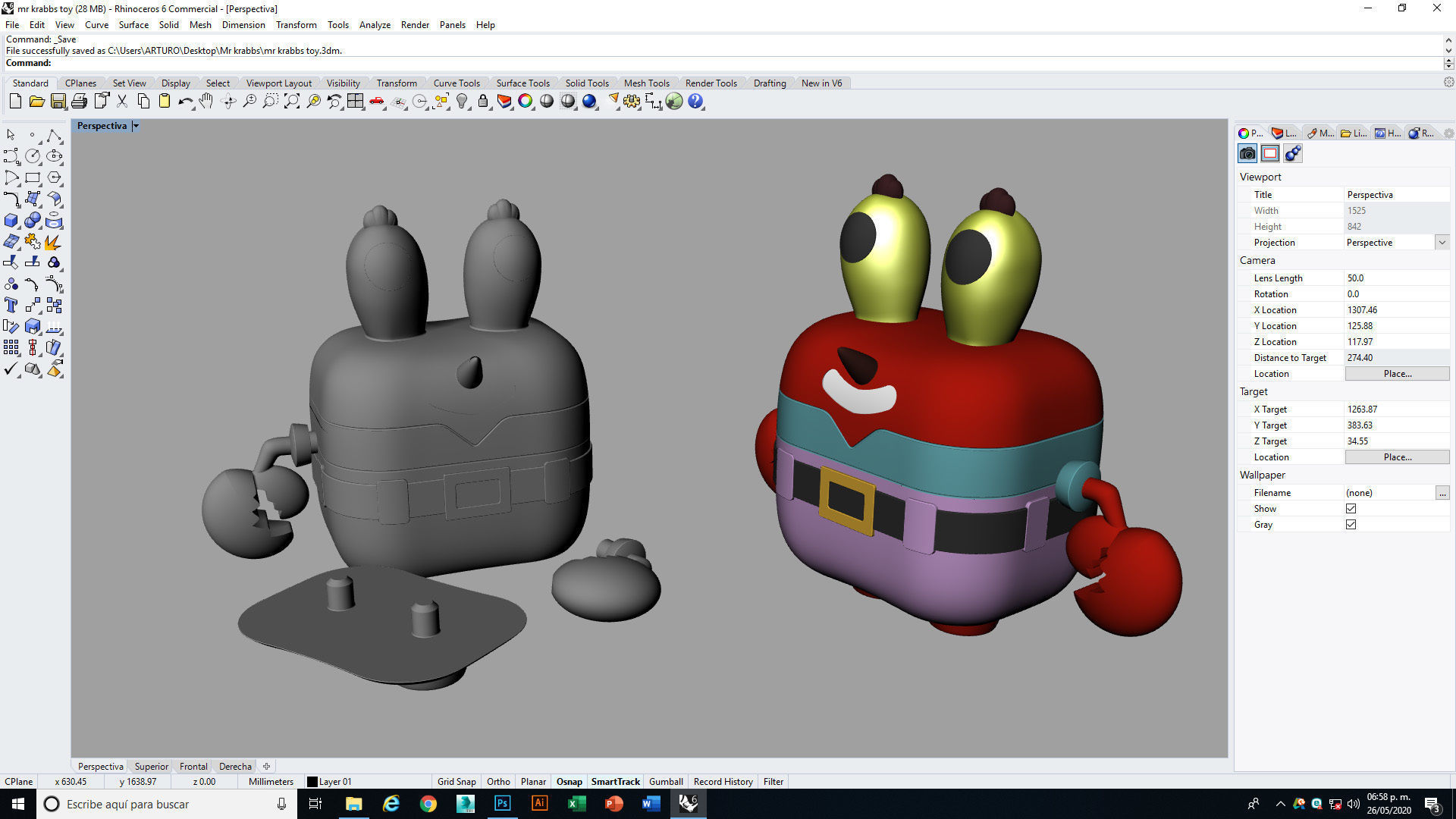Click the red car Named Views icon
Screen dimensions: 1456x819
(x=377, y=101)
